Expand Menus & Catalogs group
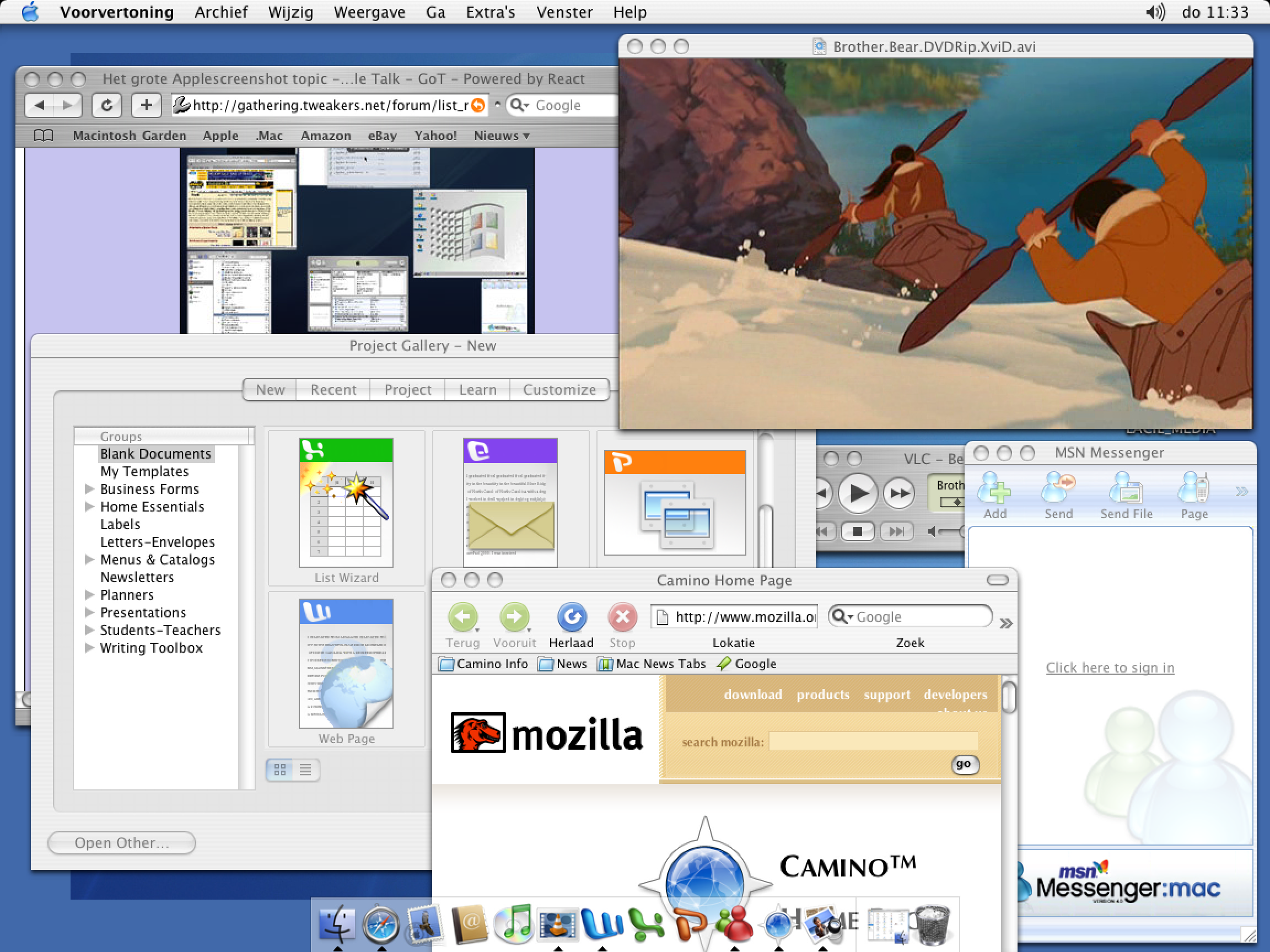1270x952 pixels. click(89, 560)
